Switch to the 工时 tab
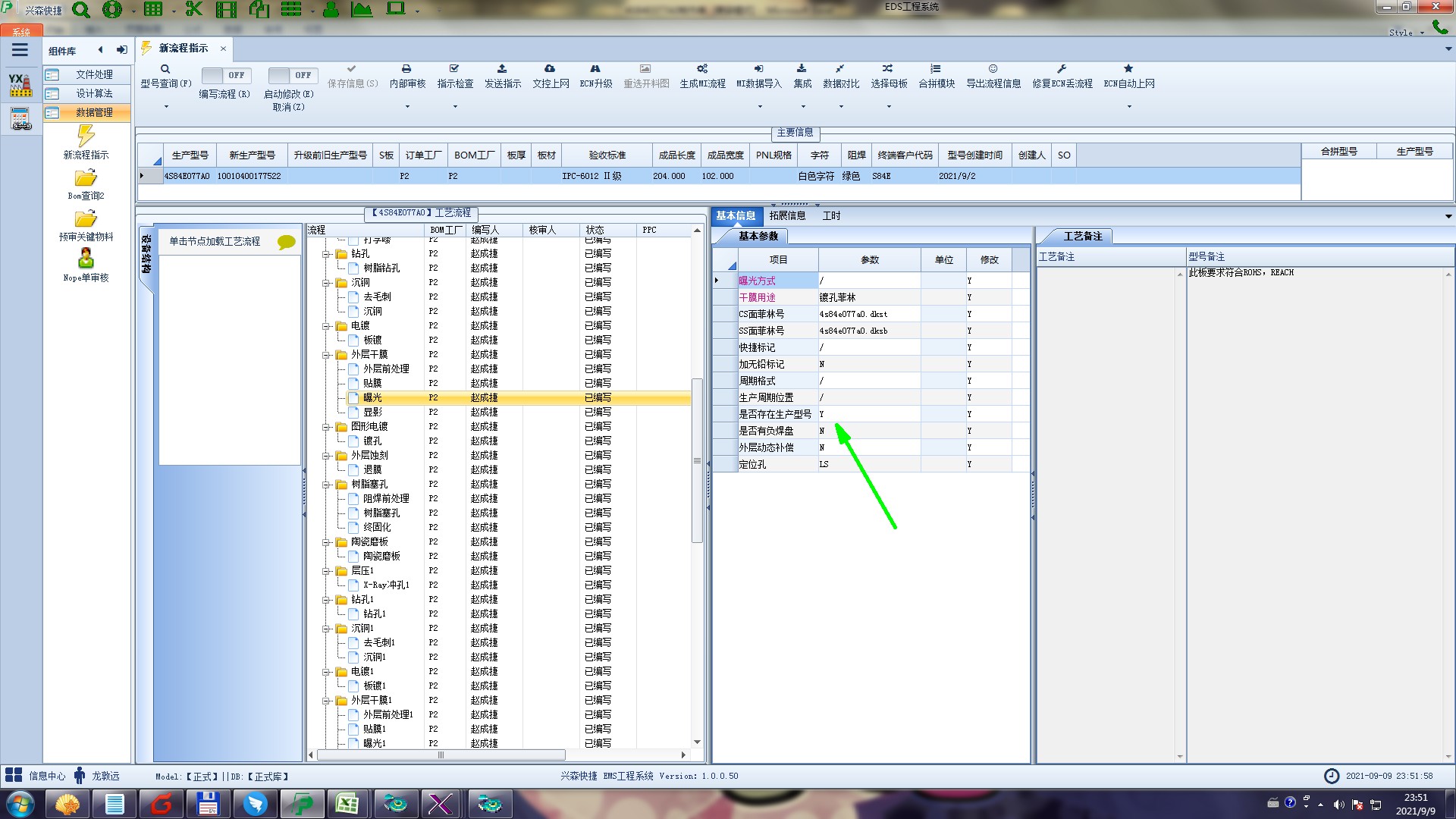This screenshot has height=819, width=1456. [831, 216]
